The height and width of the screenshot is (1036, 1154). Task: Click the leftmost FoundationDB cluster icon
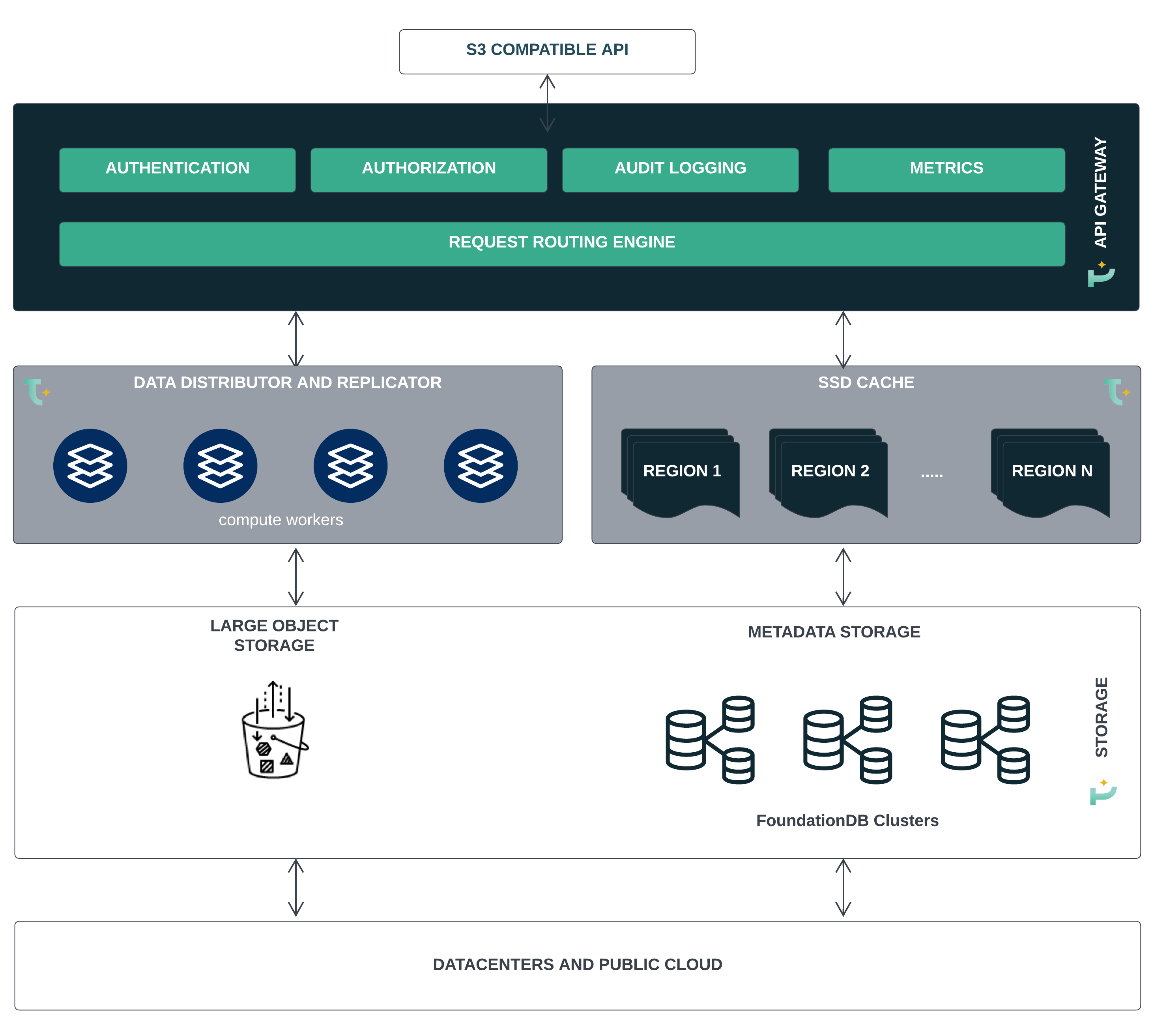point(710,740)
